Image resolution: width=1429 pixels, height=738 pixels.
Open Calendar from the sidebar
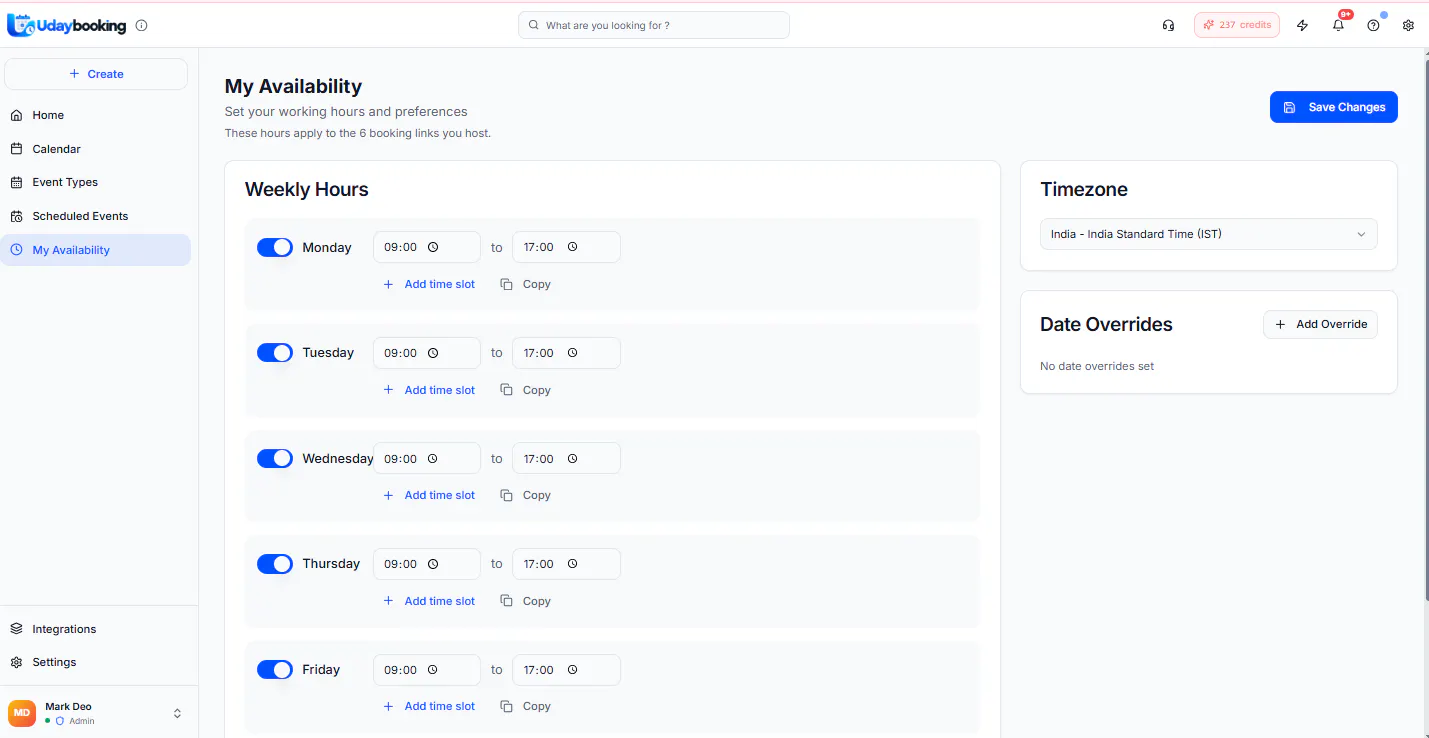97,149
